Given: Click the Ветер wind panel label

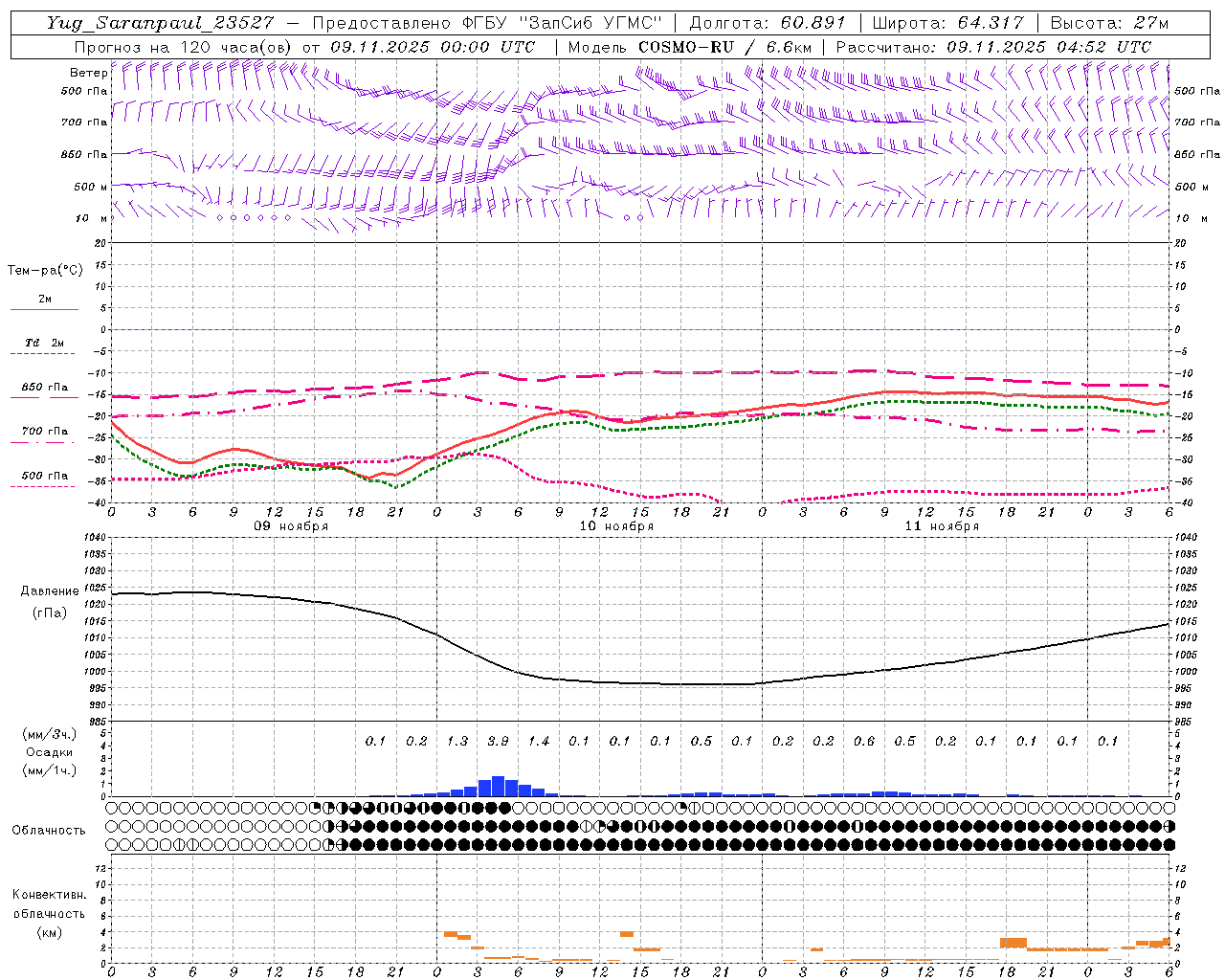Looking at the screenshot, I should pyautogui.click(x=88, y=73).
